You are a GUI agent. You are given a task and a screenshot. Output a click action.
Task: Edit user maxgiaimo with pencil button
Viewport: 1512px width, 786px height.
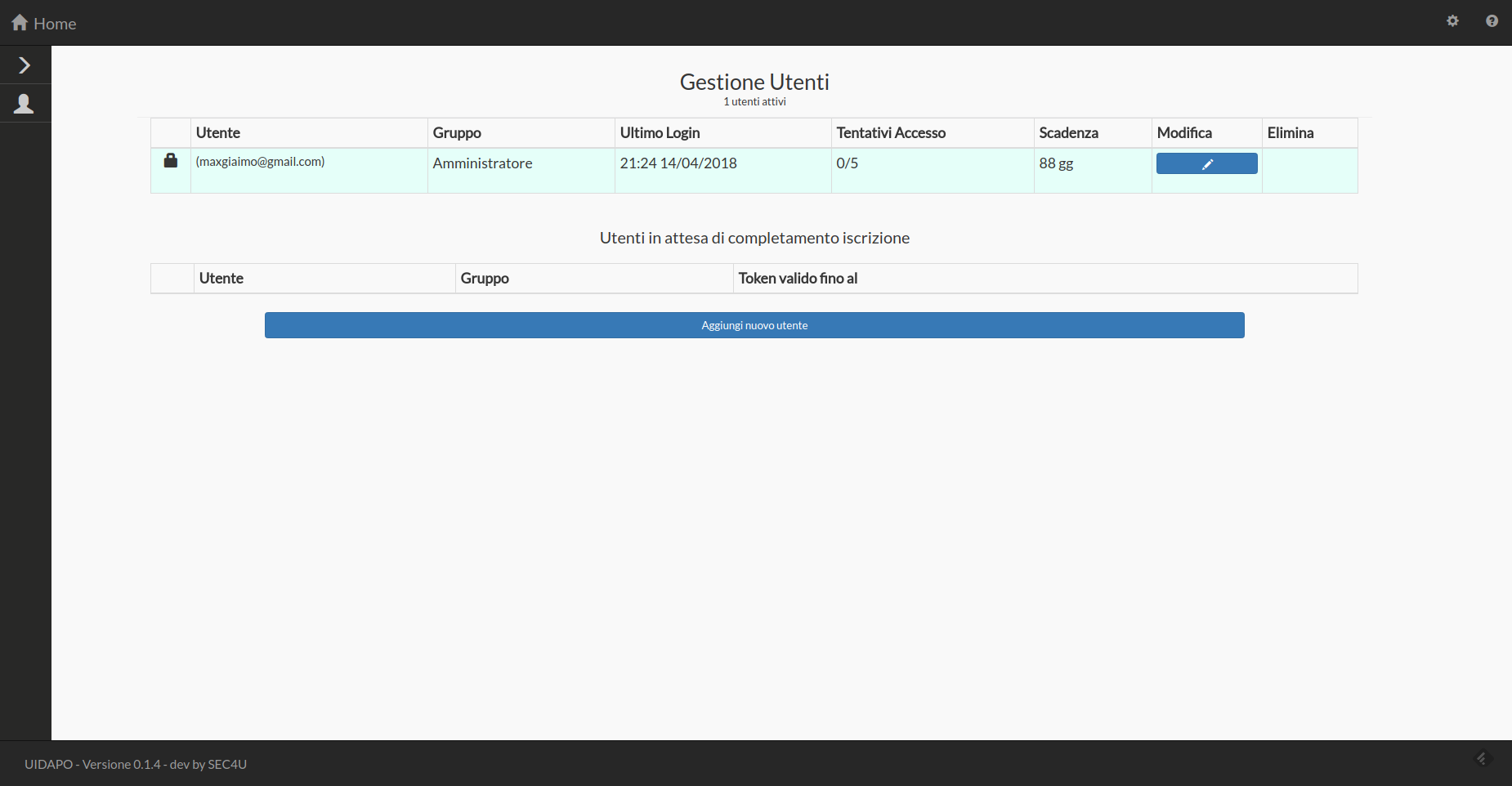(1206, 163)
